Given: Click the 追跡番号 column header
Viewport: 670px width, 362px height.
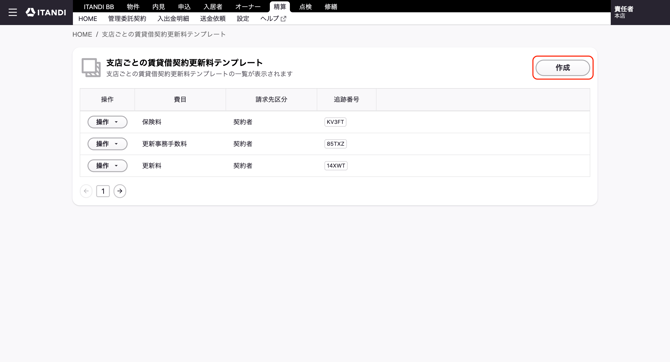Looking at the screenshot, I should [x=347, y=99].
